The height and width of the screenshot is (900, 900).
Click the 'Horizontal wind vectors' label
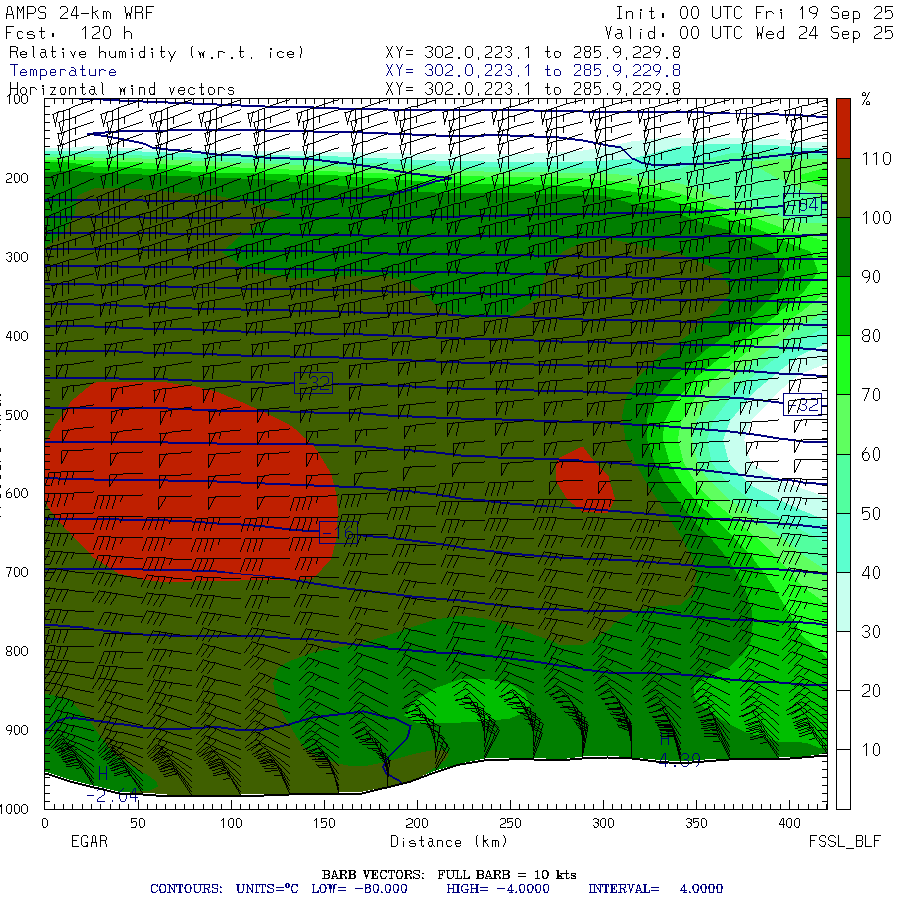(x=122, y=90)
